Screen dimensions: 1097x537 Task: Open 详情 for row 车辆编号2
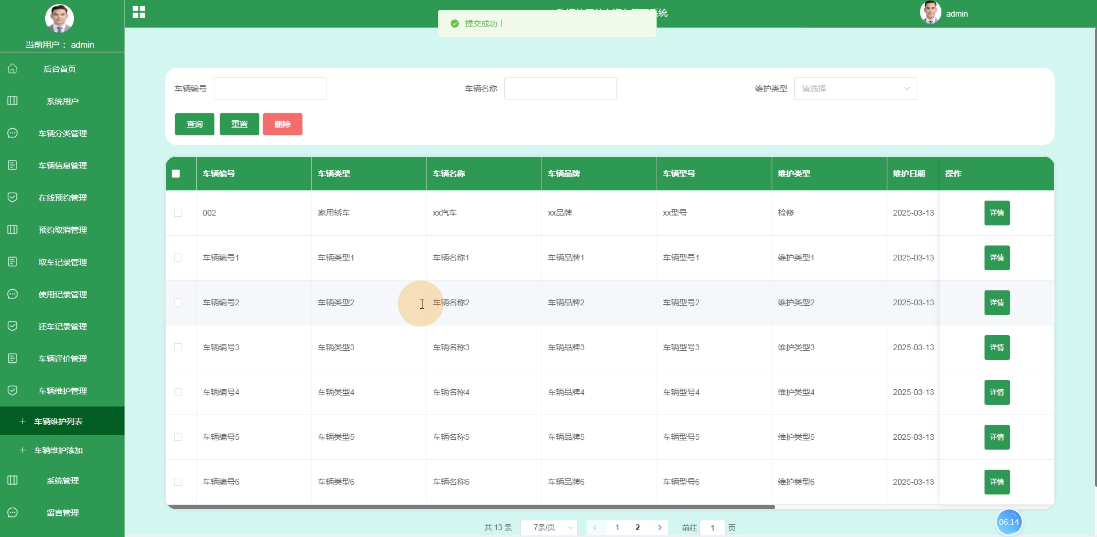[x=997, y=302]
